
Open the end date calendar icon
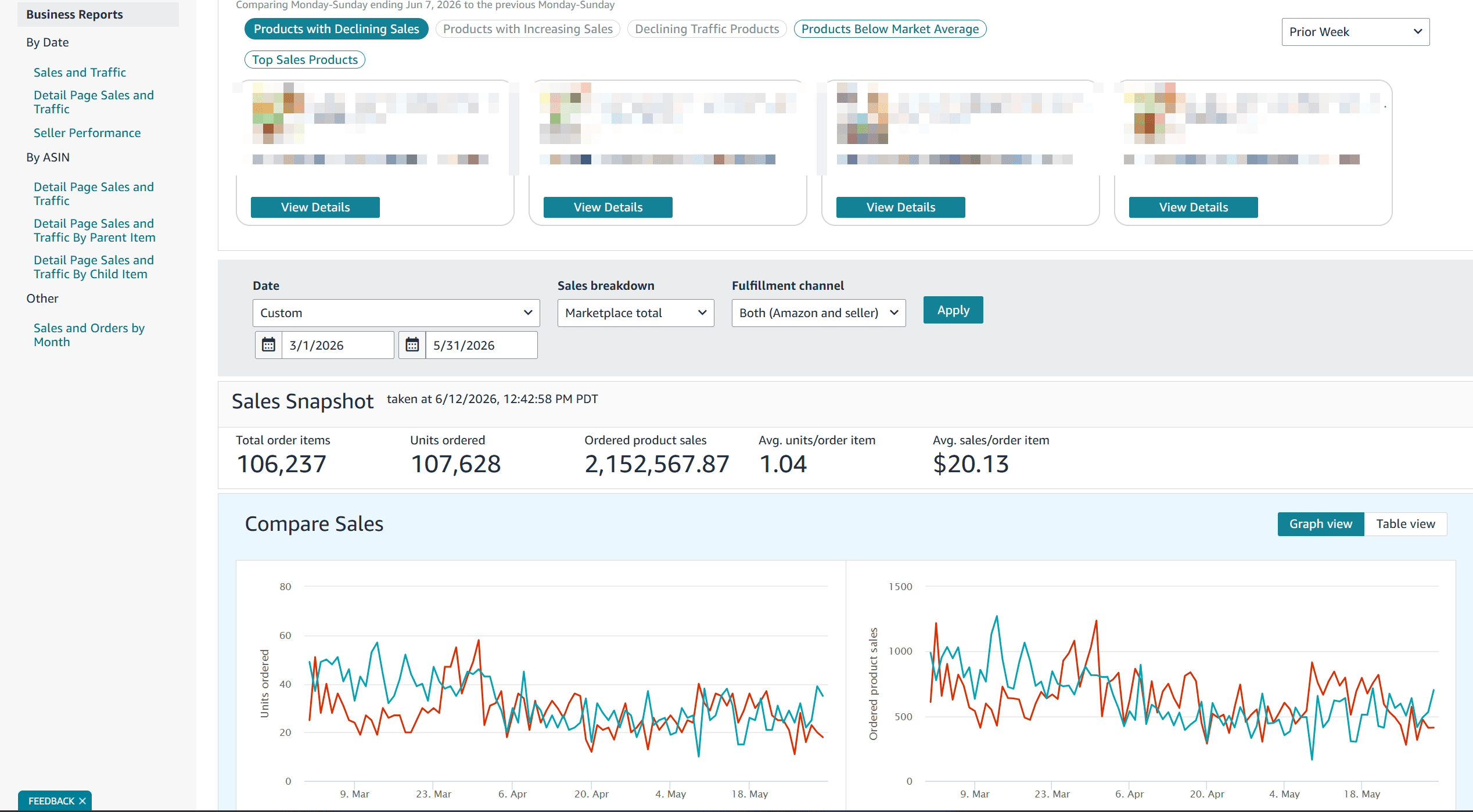point(412,345)
